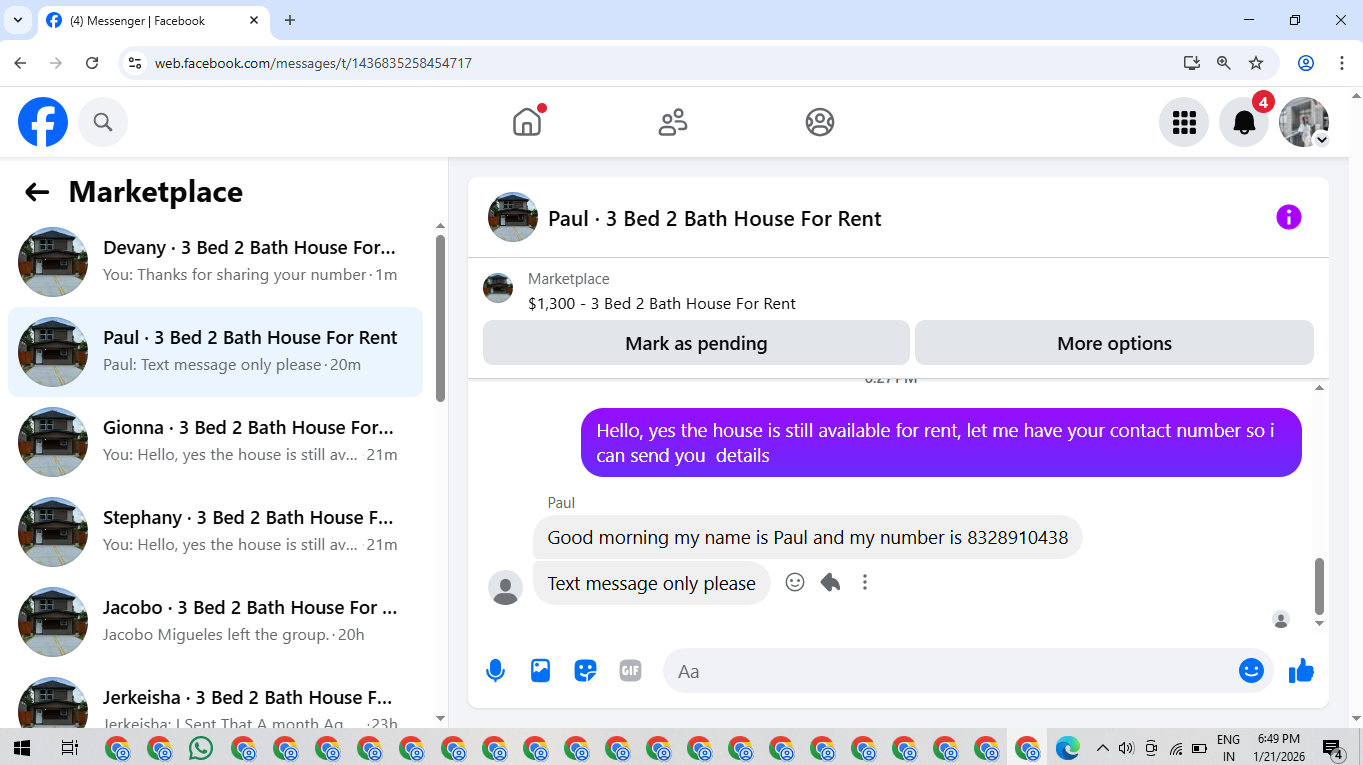Open Stephany conversation in list
The image size is (1363, 765).
215,532
